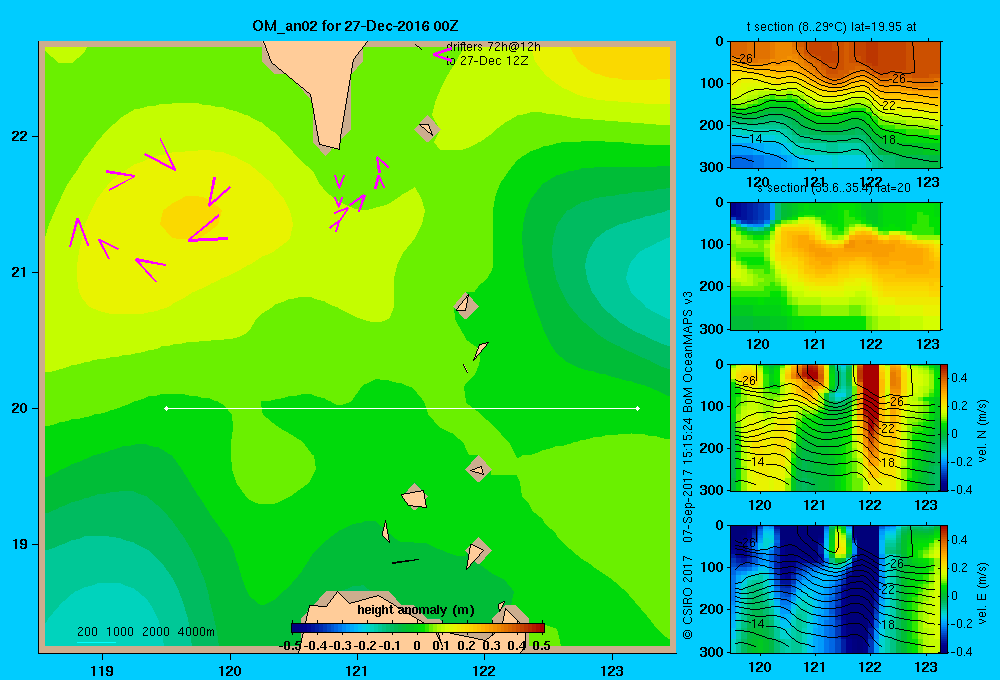
Task: Click longitude 120 under the vel. E section
Action: tap(759, 667)
